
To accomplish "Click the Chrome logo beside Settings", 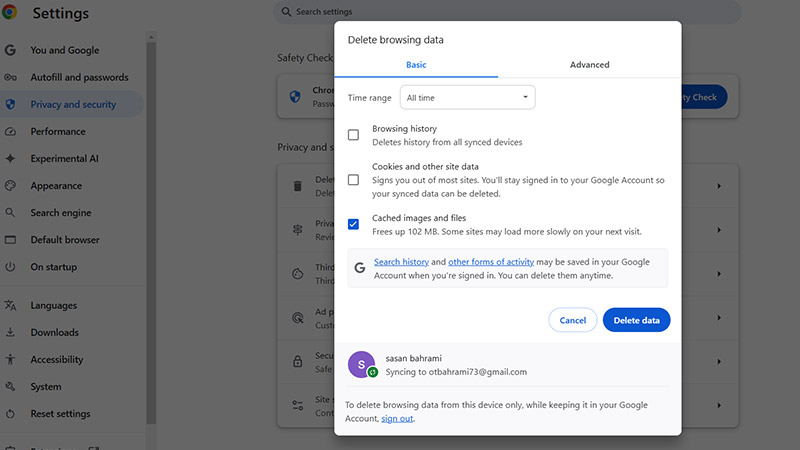I will 10,13.
